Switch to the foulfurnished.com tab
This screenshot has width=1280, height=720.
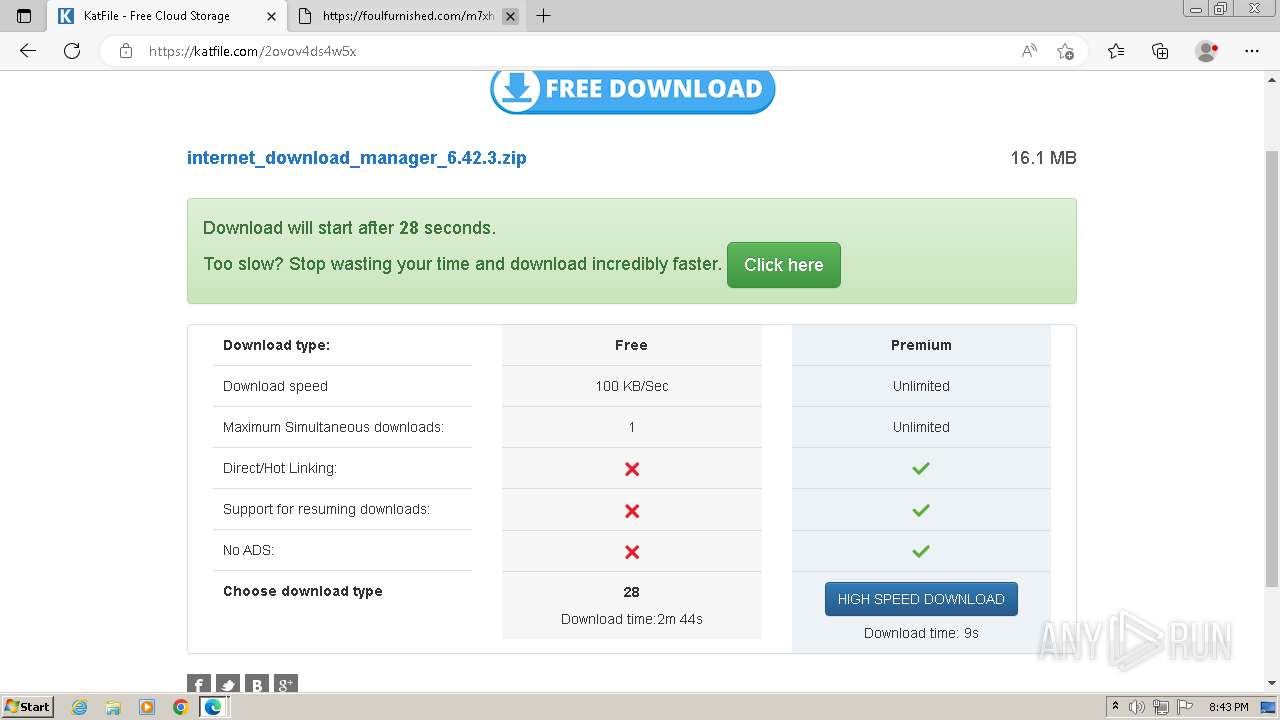[408, 16]
